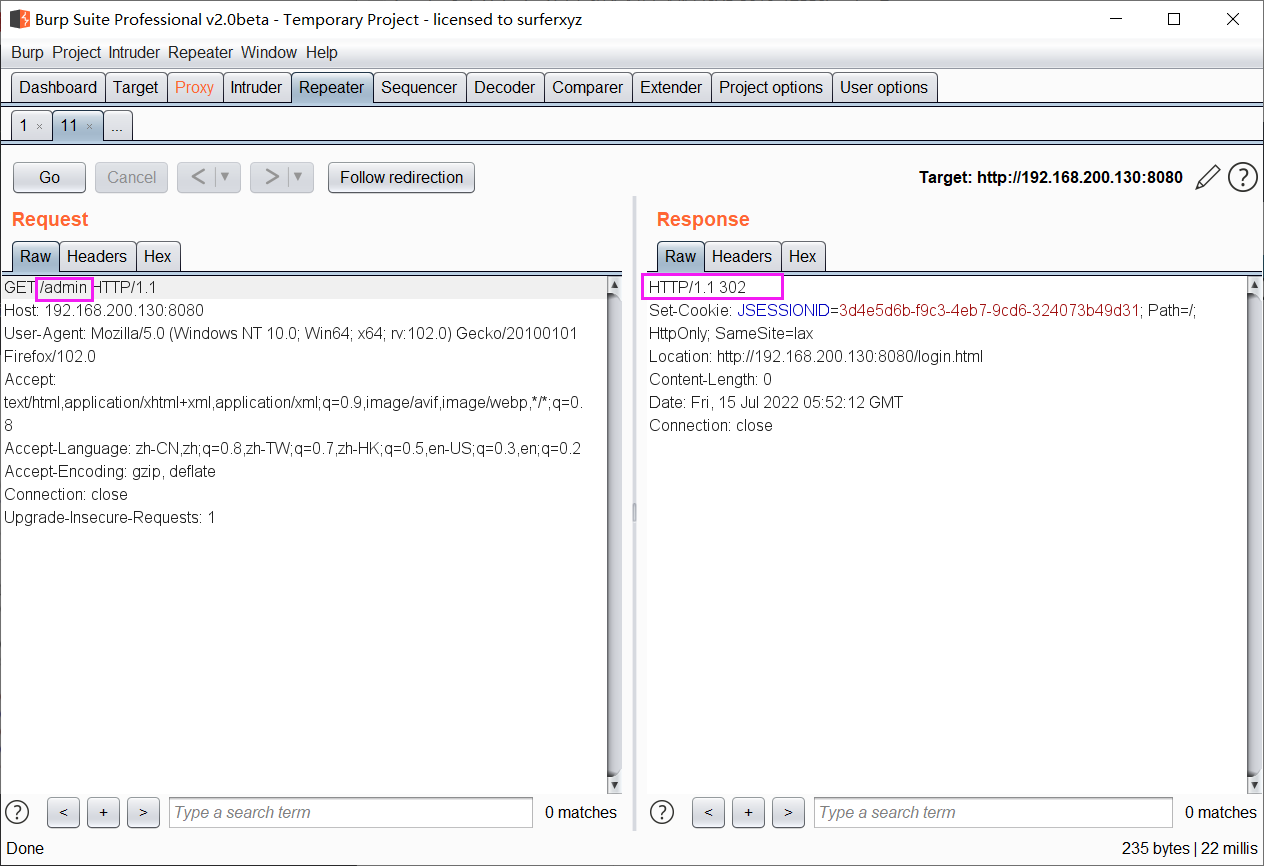Add a new Repeater tab with ...
Viewport: 1264px width, 866px height.
click(118, 127)
